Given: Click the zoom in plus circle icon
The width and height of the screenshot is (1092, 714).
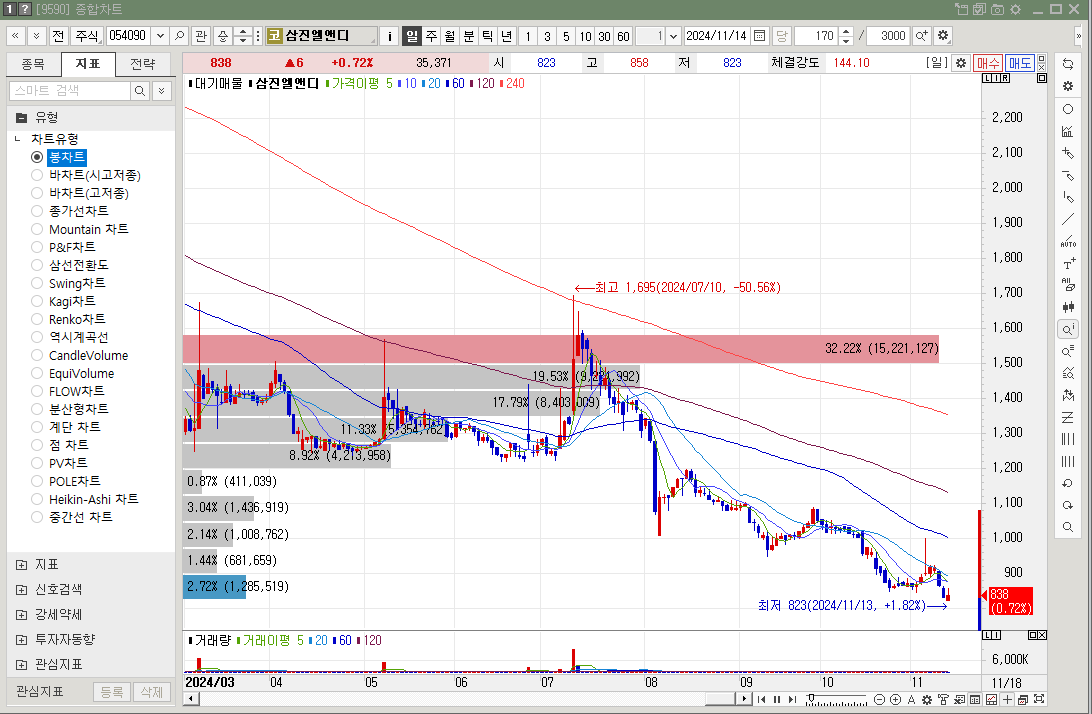Looking at the screenshot, I should (x=896, y=699).
